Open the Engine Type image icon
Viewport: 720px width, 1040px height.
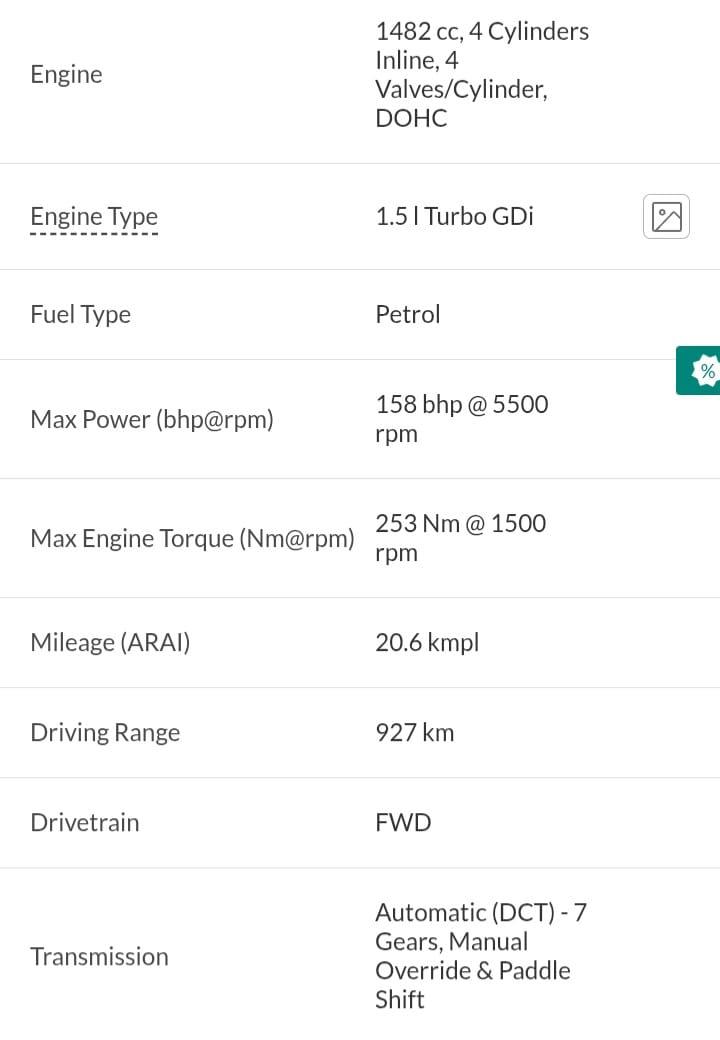point(666,216)
